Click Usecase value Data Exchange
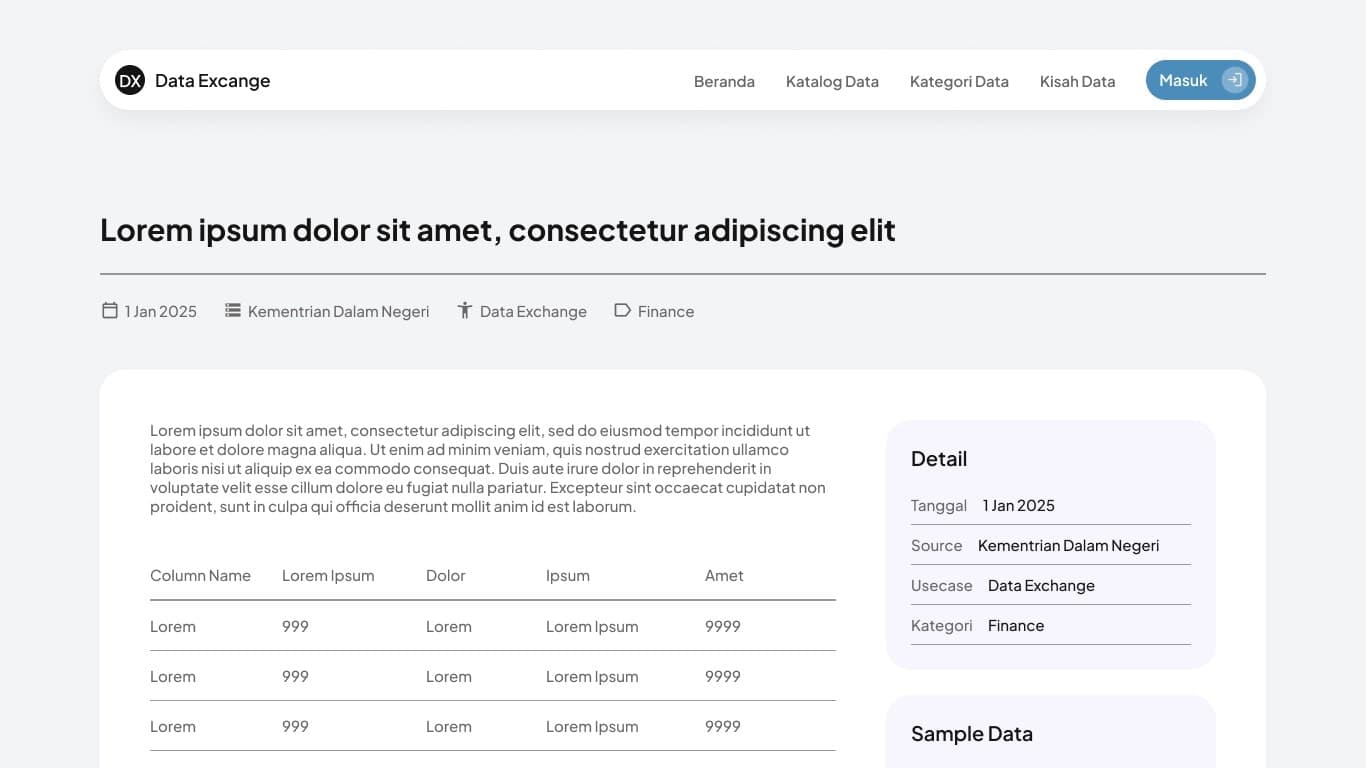Viewport: 1366px width, 768px height. (1041, 585)
